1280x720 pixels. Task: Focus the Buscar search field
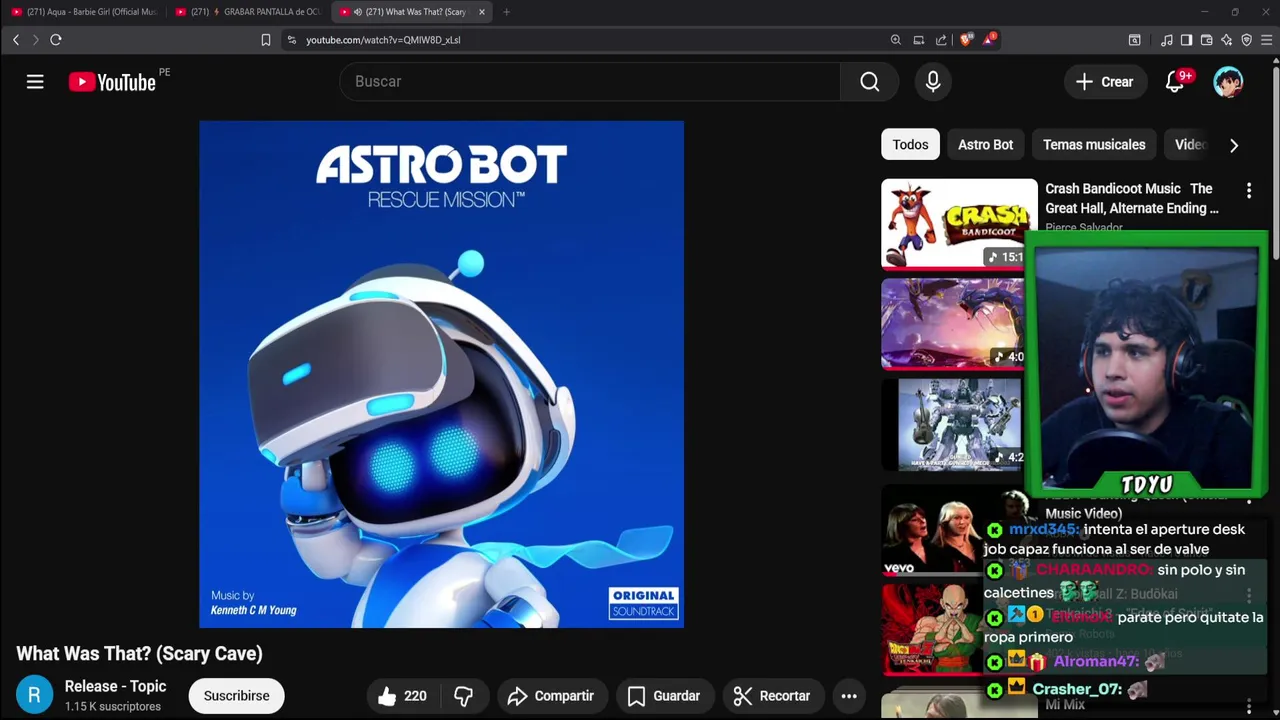click(590, 82)
